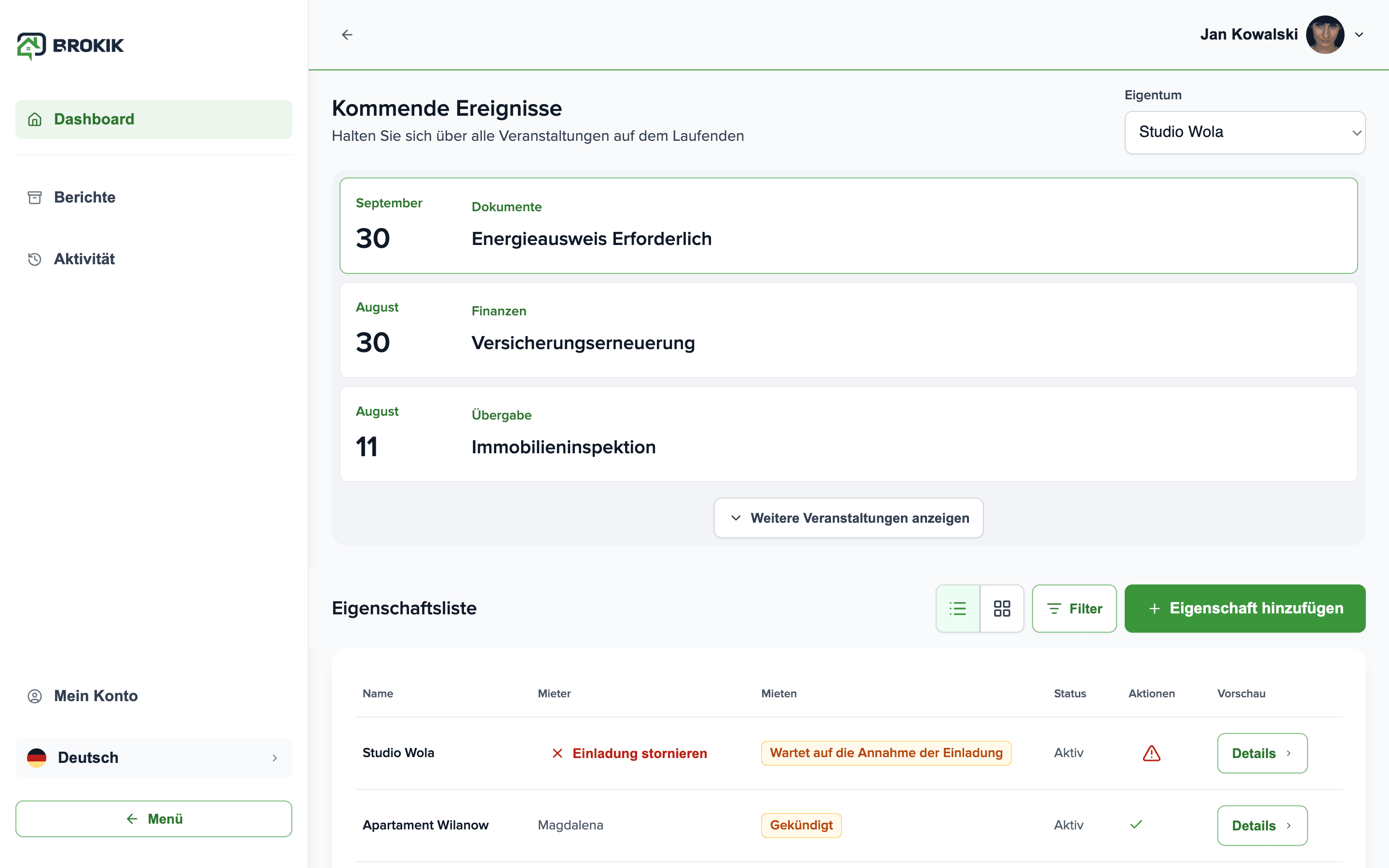Viewport: 1389px width, 868px height.
Task: Open the user menu chevron
Action: click(x=1359, y=35)
